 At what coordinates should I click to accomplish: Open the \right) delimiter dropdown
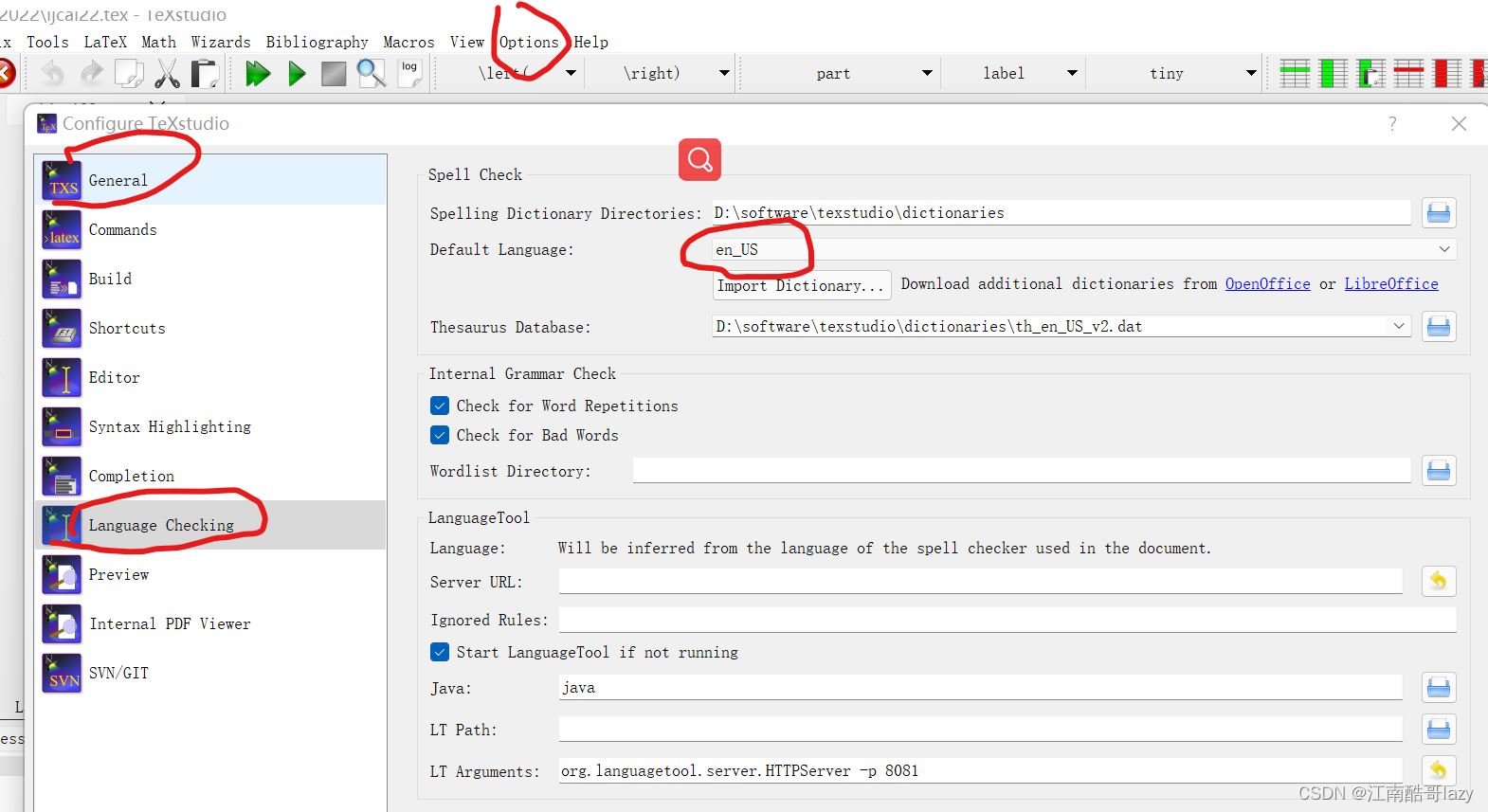coord(724,73)
